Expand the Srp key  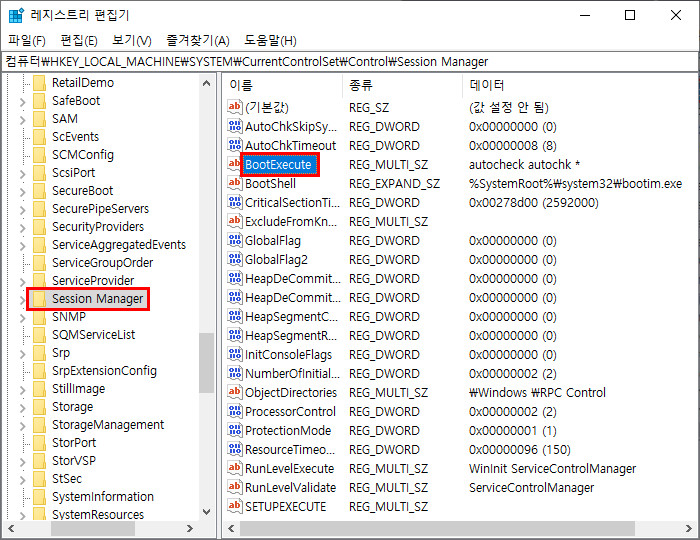tap(22, 353)
